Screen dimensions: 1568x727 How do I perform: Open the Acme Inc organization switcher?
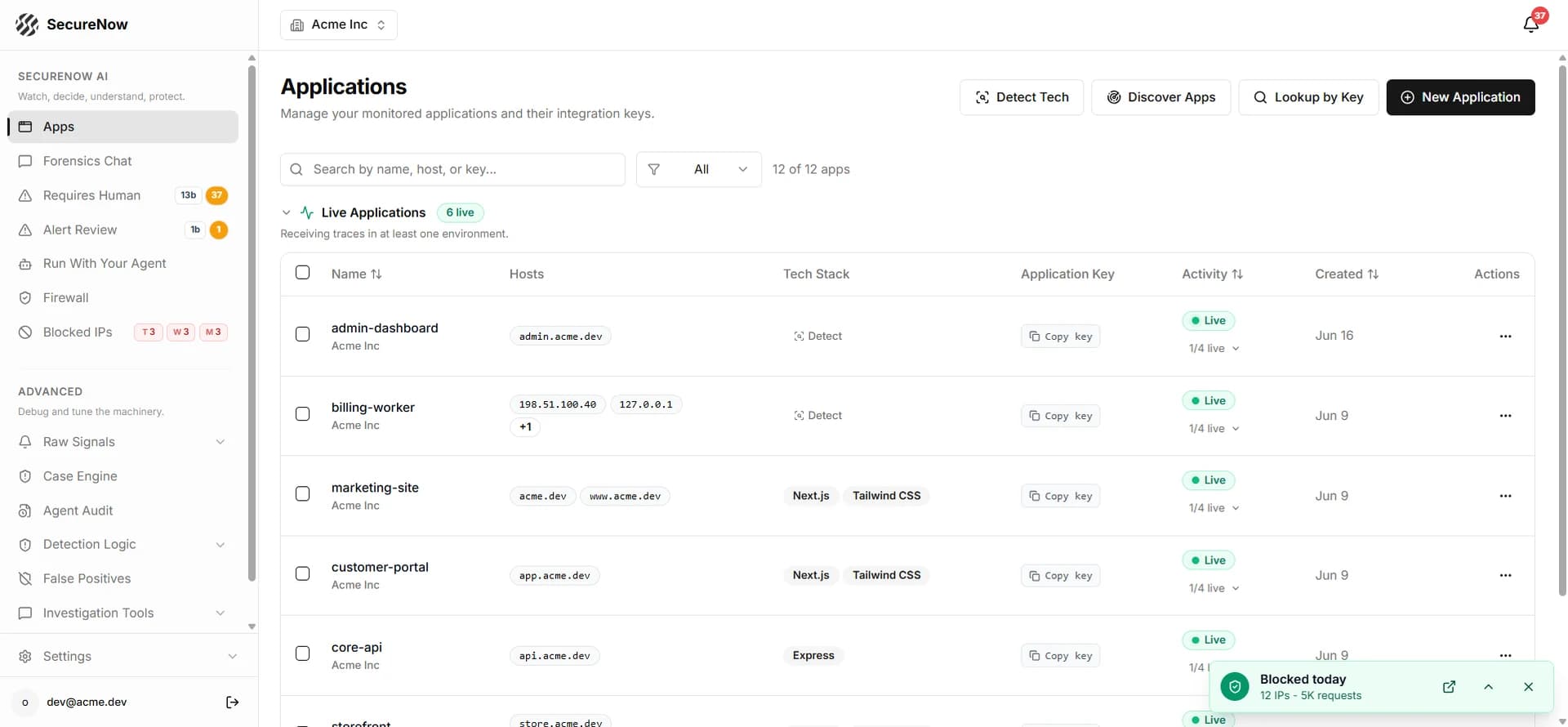pos(339,25)
